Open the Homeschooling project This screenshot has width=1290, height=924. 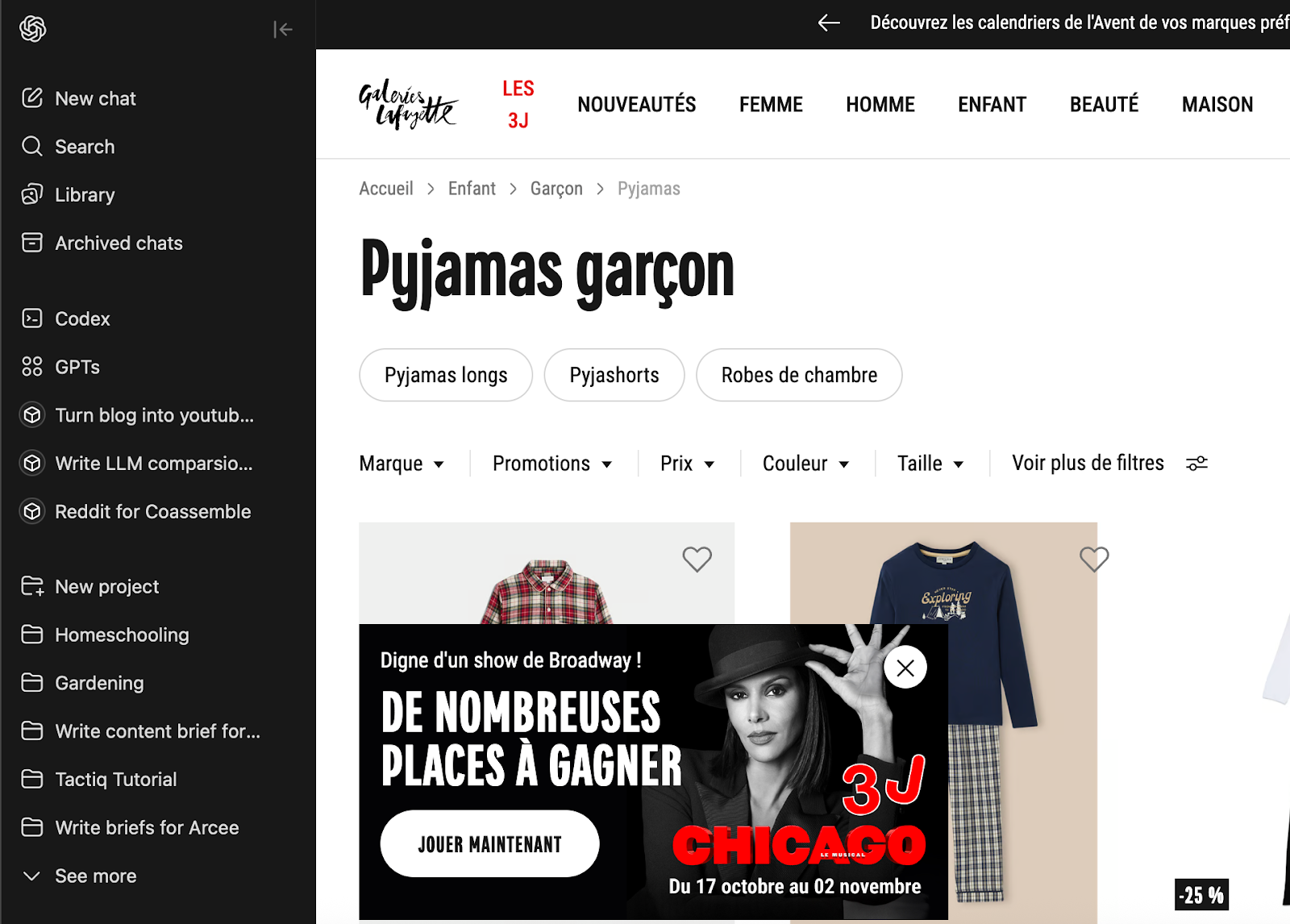click(x=122, y=635)
